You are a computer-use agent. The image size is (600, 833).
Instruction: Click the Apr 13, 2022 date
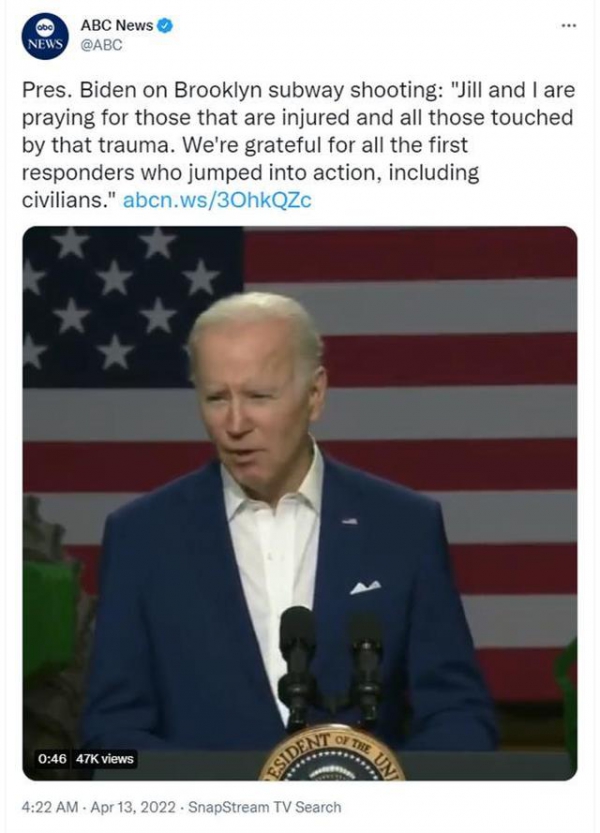[133, 807]
